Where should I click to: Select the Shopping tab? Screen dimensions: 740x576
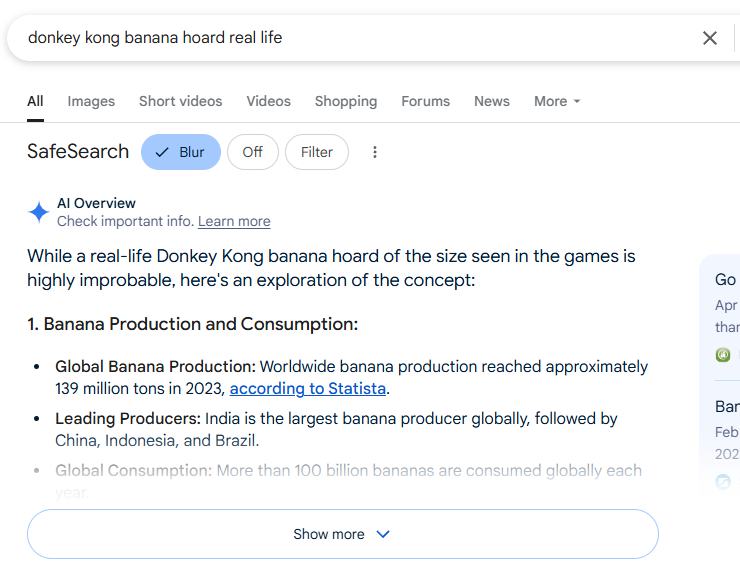(346, 101)
